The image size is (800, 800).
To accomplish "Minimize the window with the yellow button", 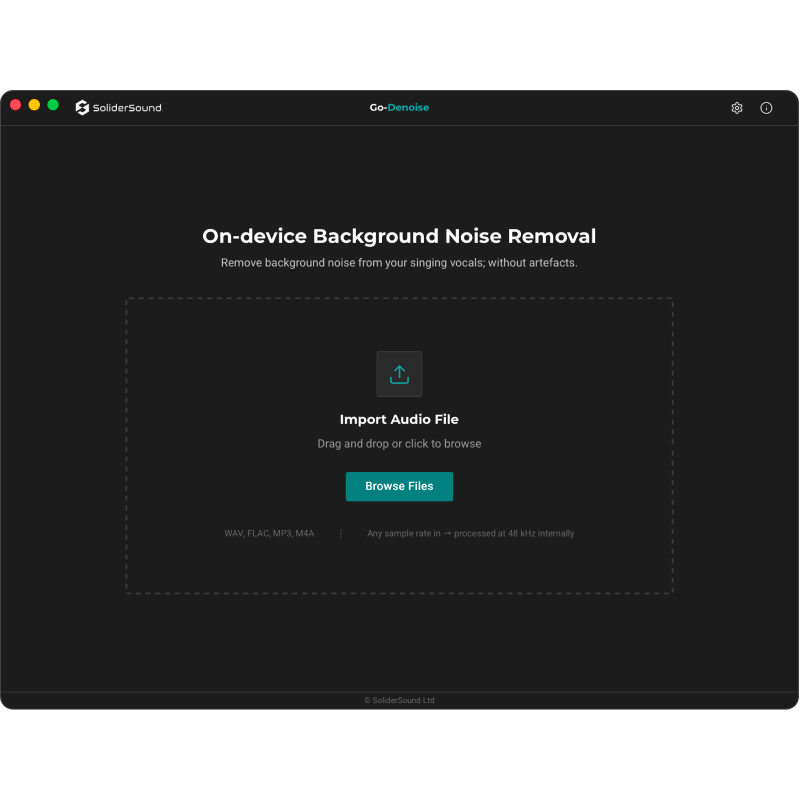I will [34, 105].
